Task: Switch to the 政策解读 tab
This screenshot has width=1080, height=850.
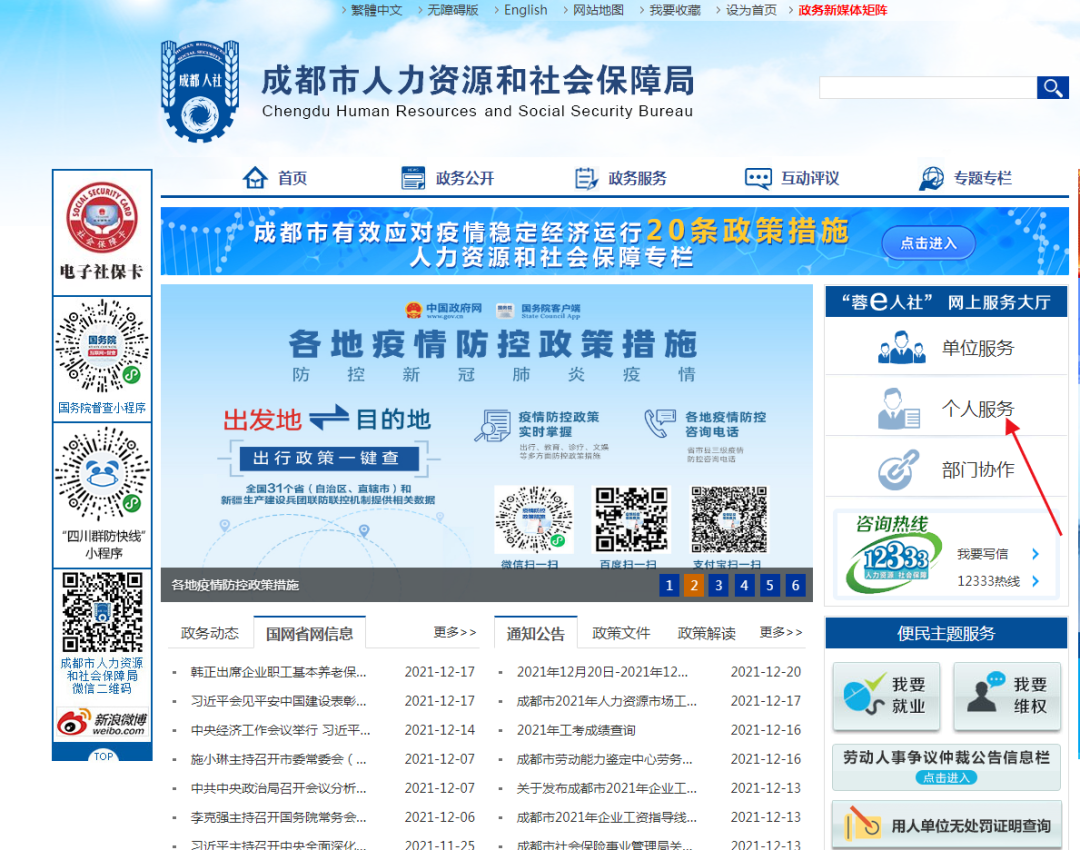Action: click(x=706, y=633)
